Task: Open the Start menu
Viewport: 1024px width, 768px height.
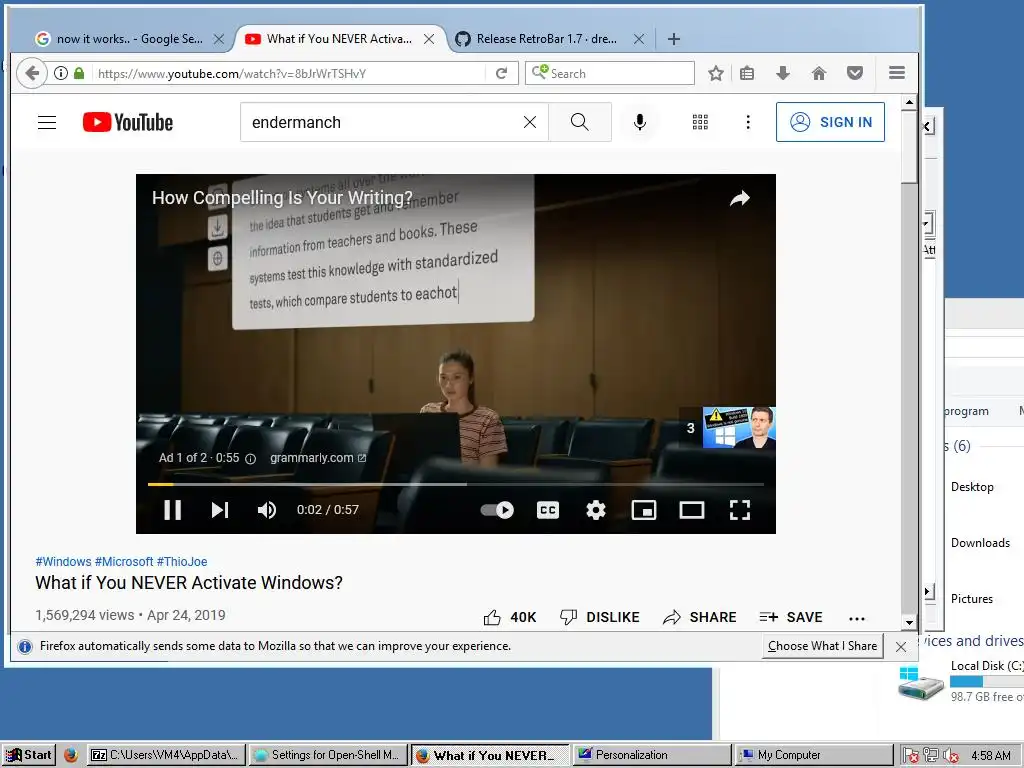Action: pyautogui.click(x=28, y=755)
